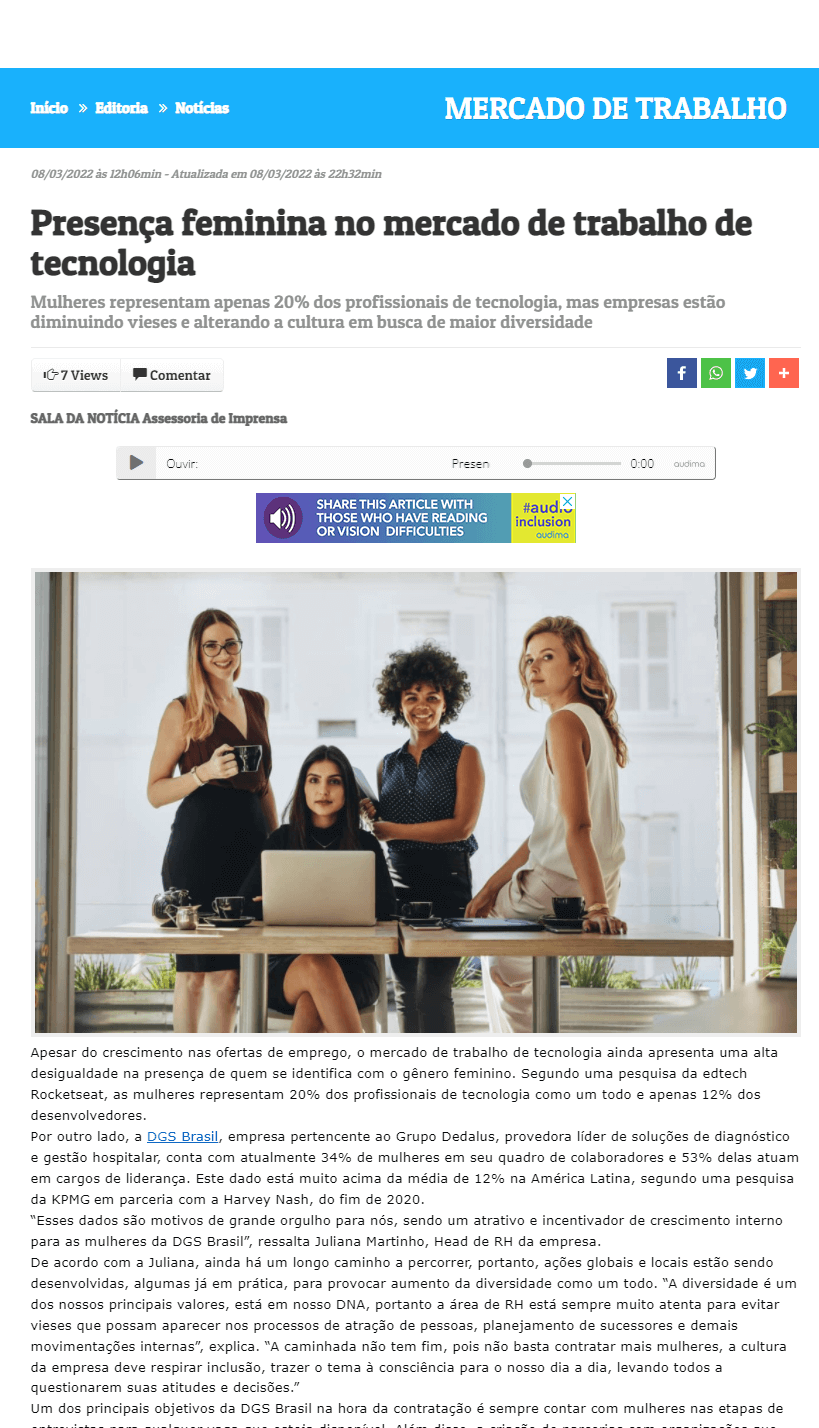Open more sharing options plus icon

pos(784,373)
